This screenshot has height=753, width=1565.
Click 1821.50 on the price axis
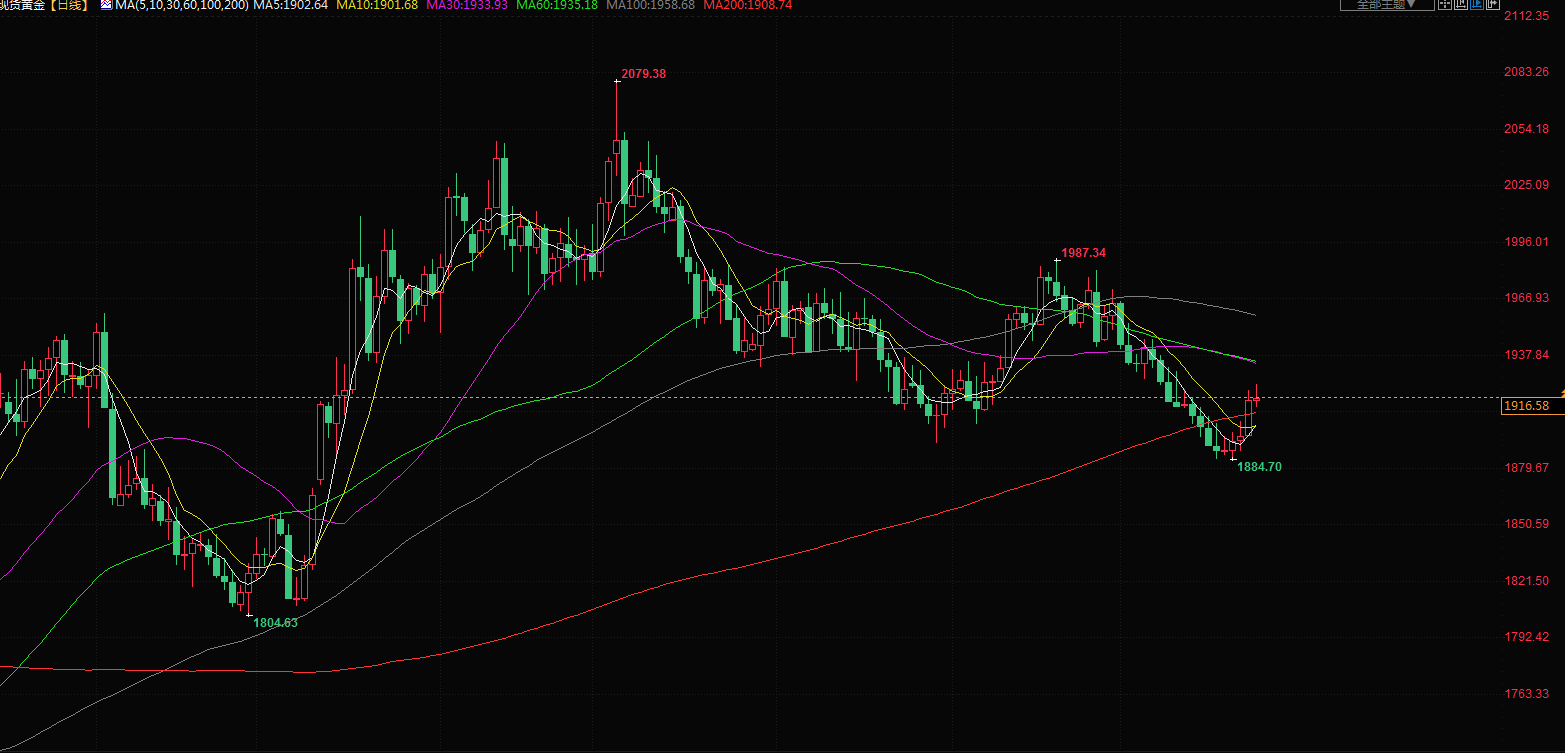(1528, 581)
